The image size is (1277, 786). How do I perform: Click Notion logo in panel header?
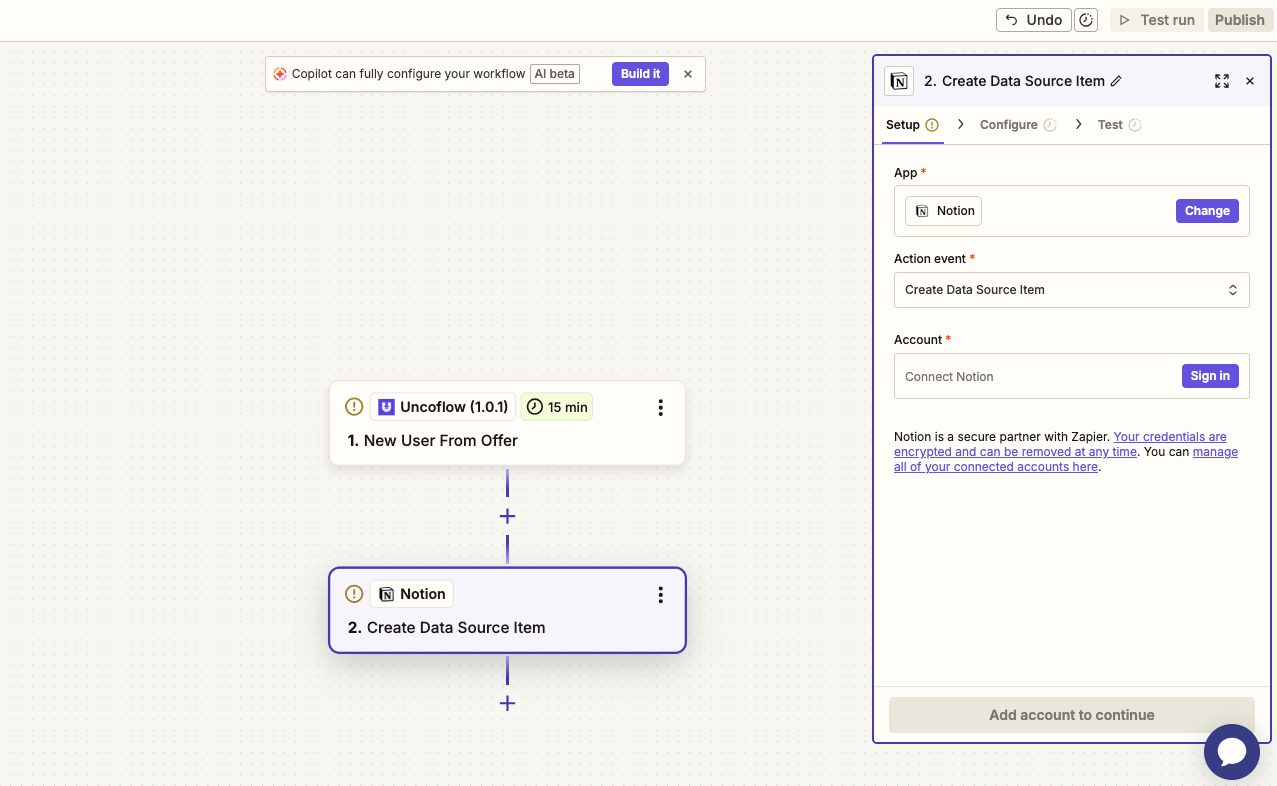(x=899, y=81)
